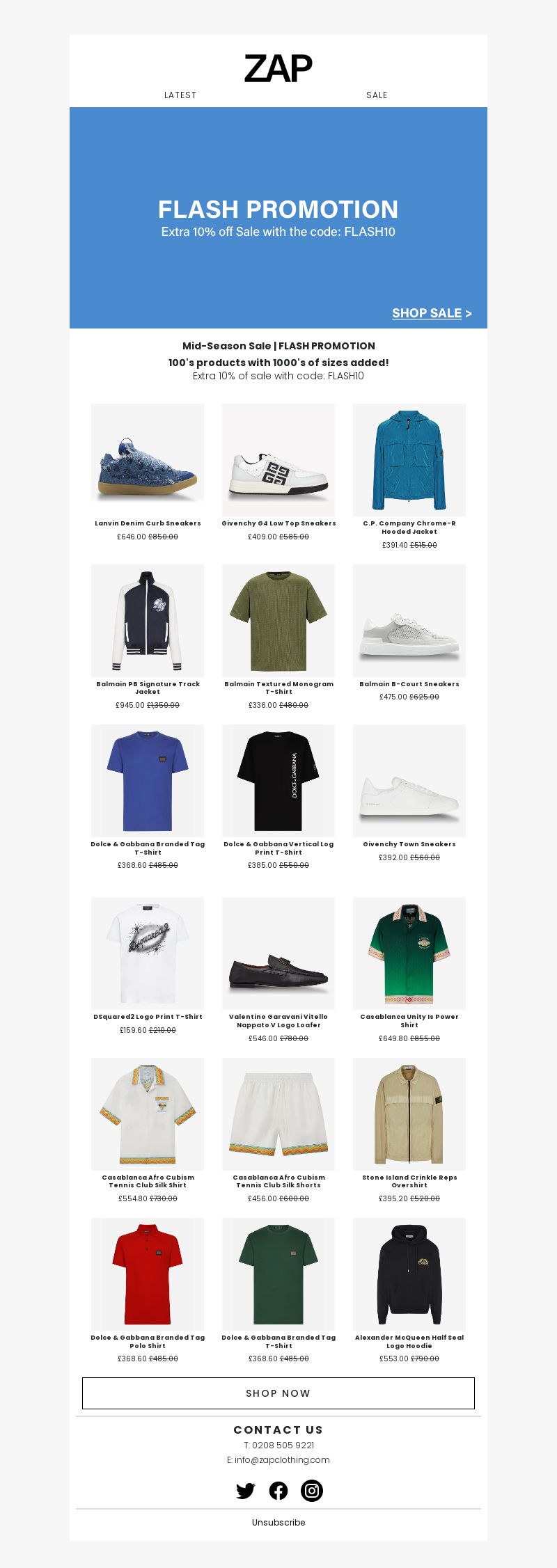The width and height of the screenshot is (557, 1568).
Task: Click the info@zapclothing.com email address
Action: [x=282, y=1459]
